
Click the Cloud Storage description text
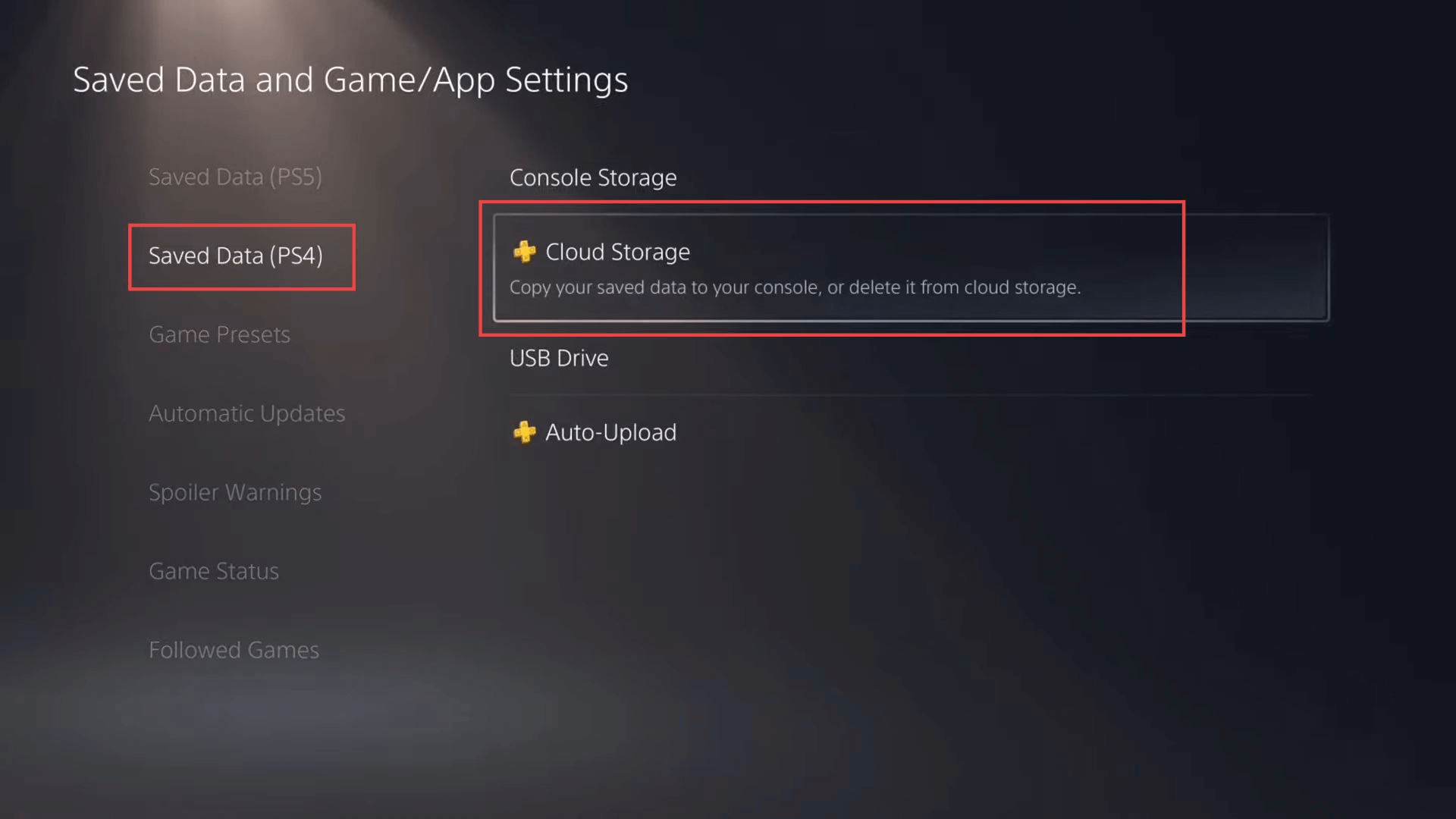[x=795, y=287]
